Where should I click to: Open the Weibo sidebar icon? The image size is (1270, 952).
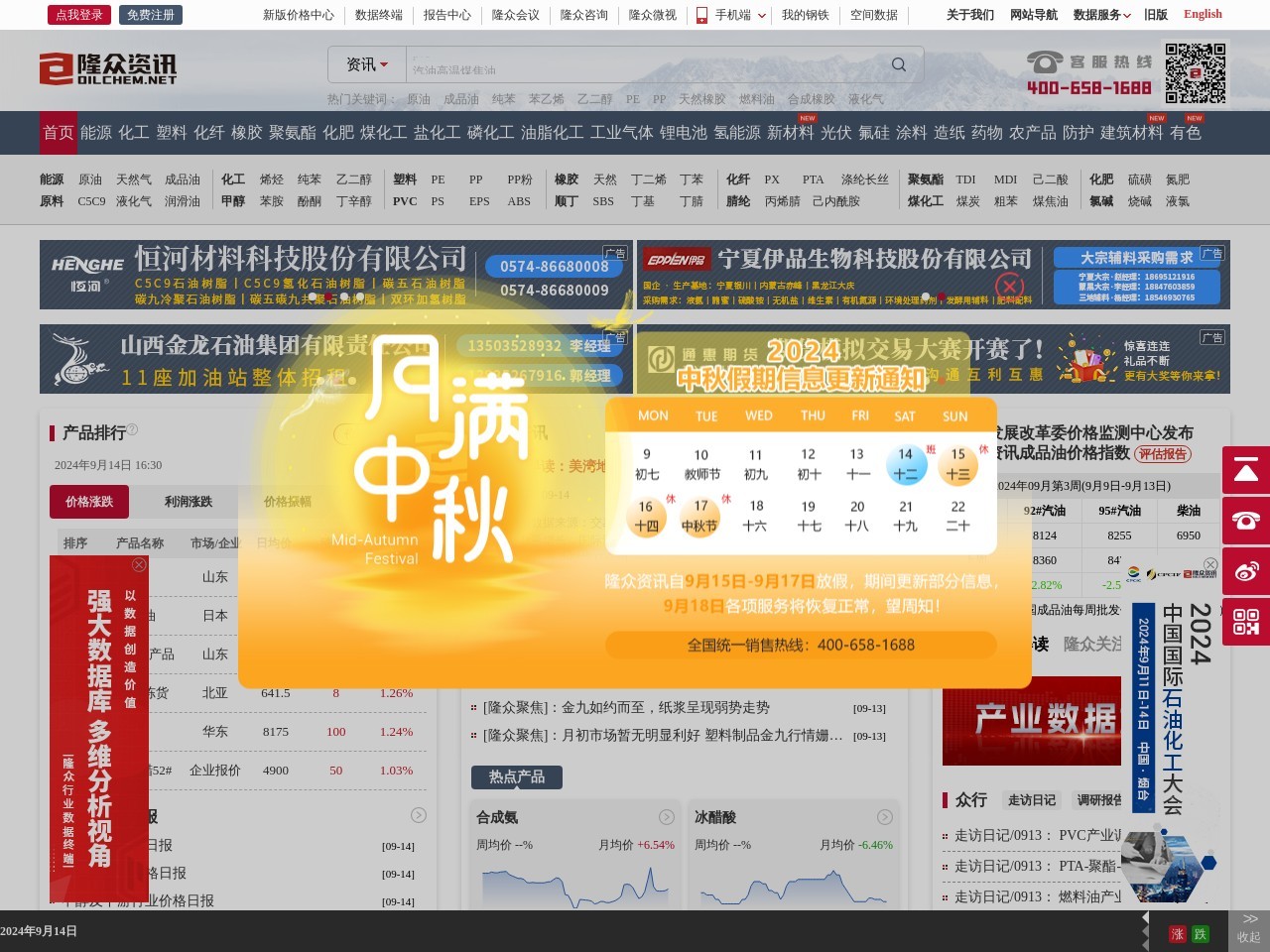[1245, 571]
